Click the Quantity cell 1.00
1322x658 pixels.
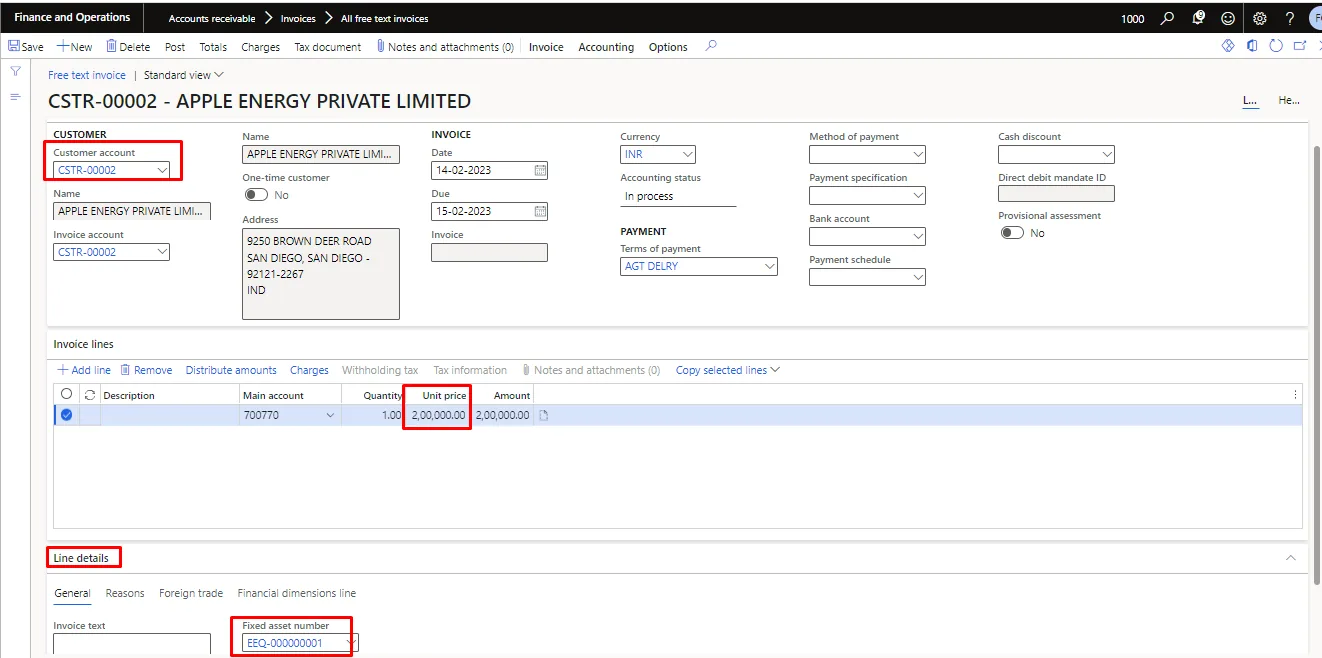[x=373, y=415]
